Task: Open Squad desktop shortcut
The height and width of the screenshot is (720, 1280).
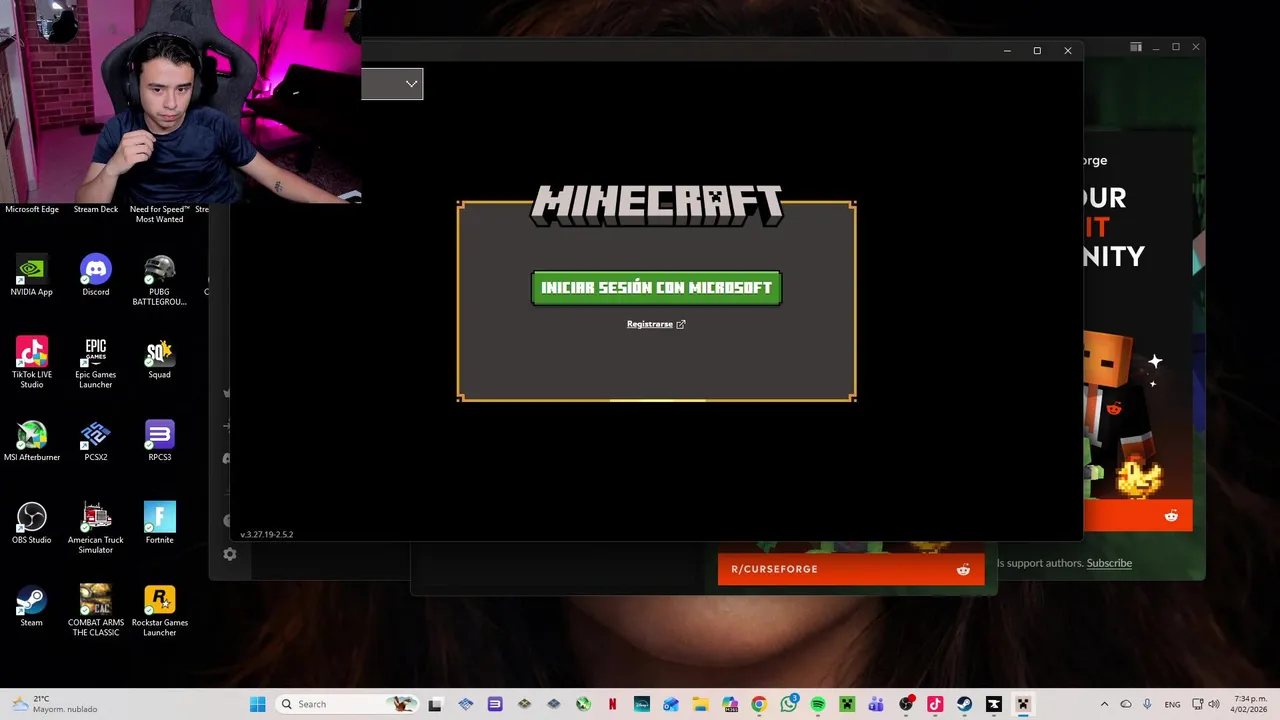Action: click(x=160, y=359)
